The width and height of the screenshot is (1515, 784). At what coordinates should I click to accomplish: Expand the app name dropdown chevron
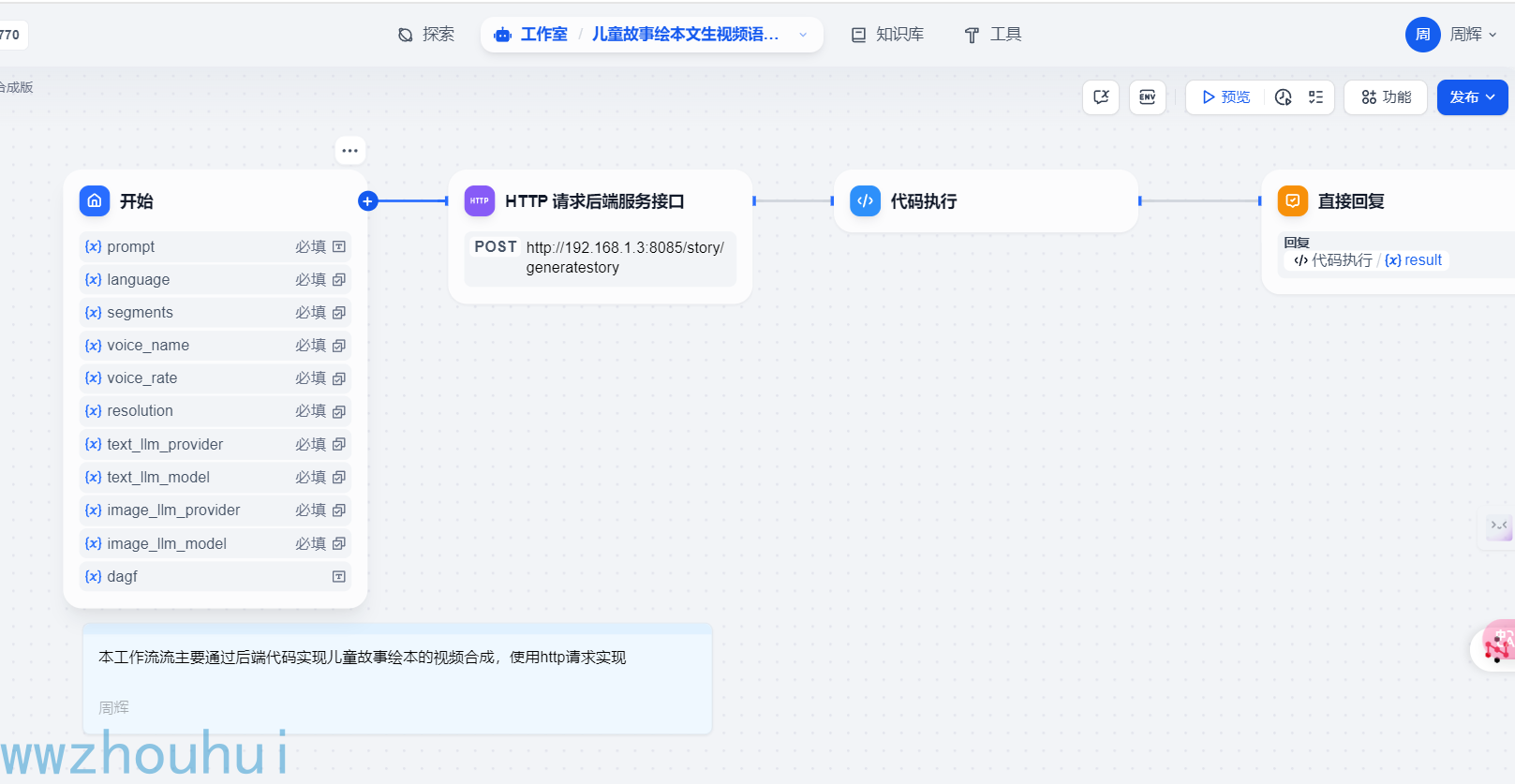pyautogui.click(x=803, y=35)
